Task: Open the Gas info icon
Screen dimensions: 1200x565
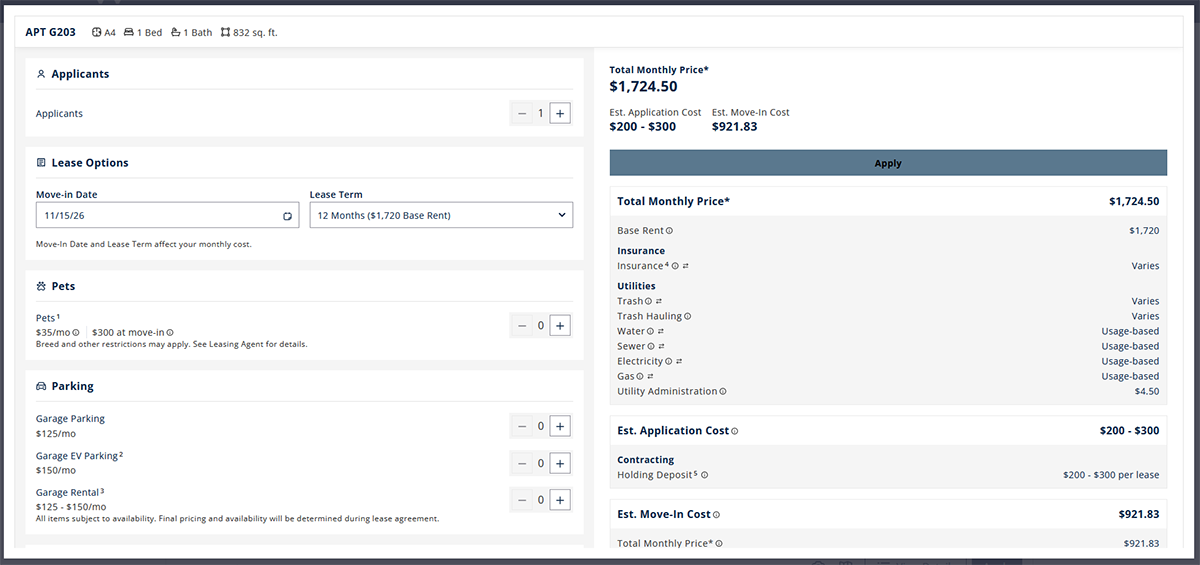Action: (640, 376)
